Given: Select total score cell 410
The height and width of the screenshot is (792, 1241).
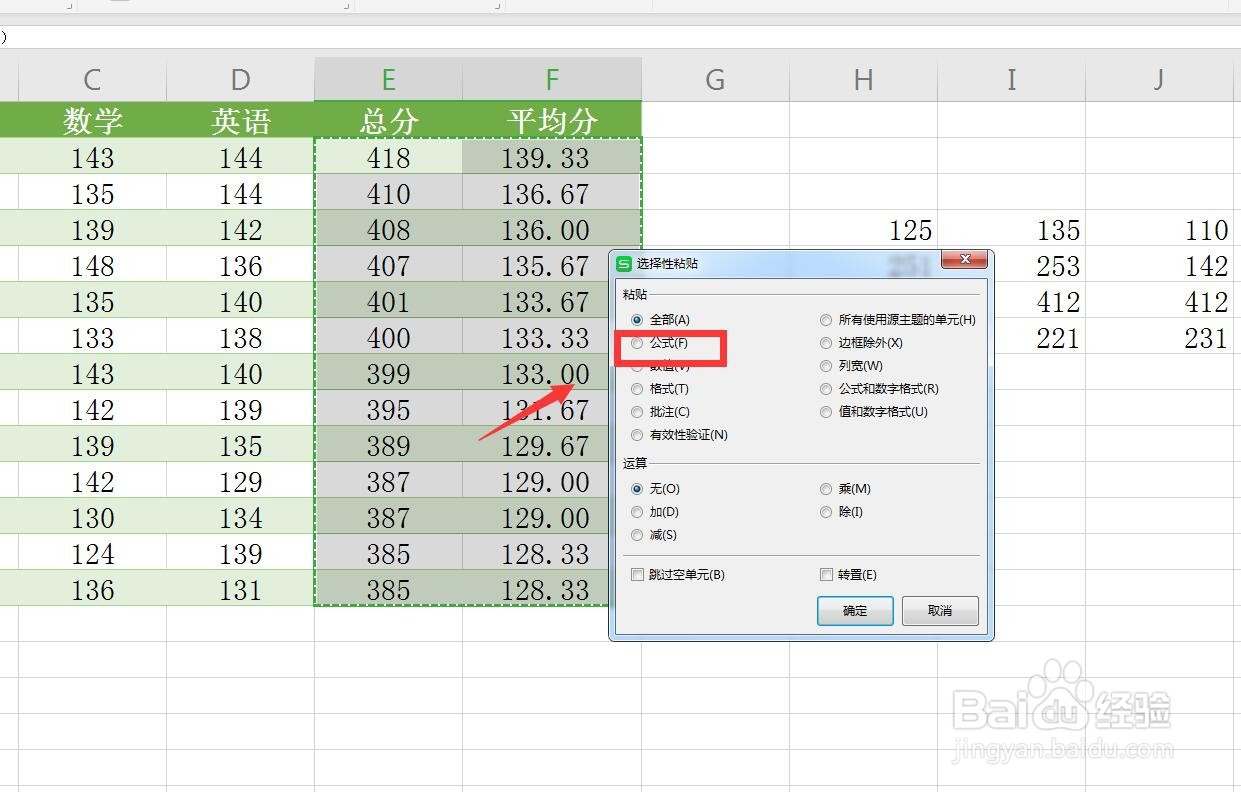Looking at the screenshot, I should click(388, 193).
